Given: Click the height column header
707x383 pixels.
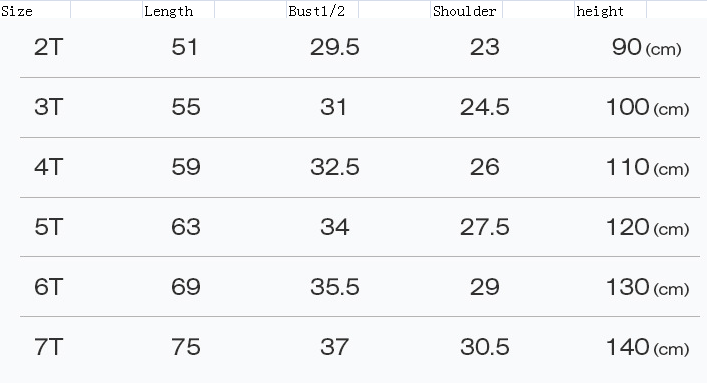Looking at the screenshot, I should 600,11.
